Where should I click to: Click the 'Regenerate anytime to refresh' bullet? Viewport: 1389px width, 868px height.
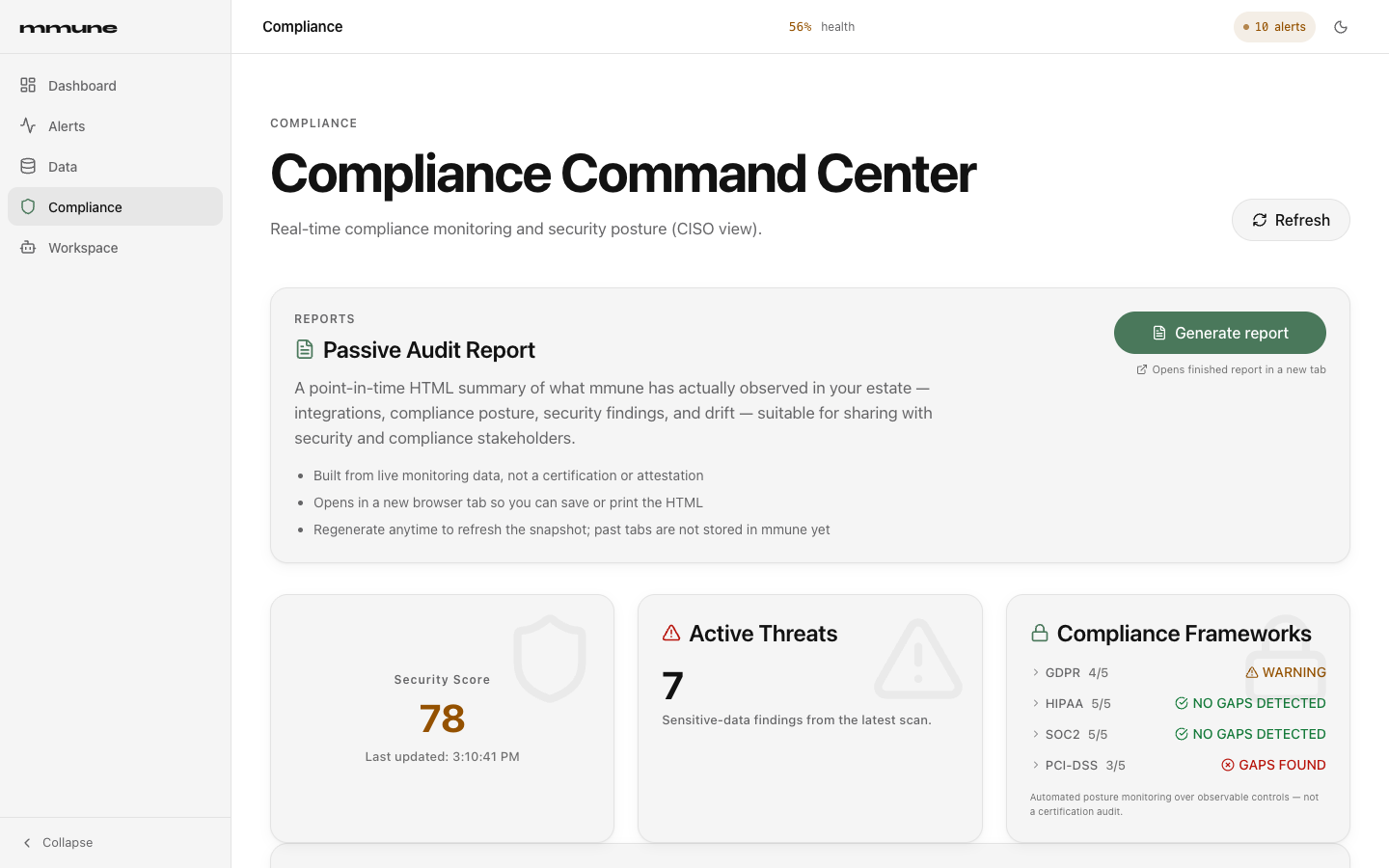572,529
